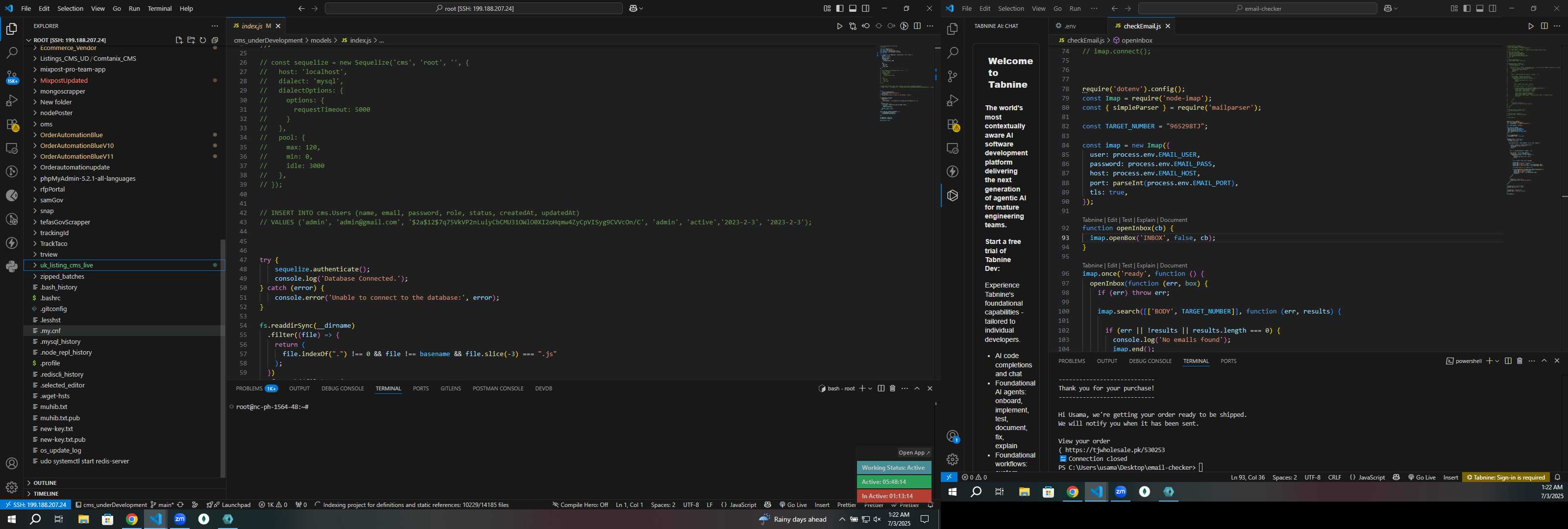Click Go Live in left status bar

click(793, 505)
